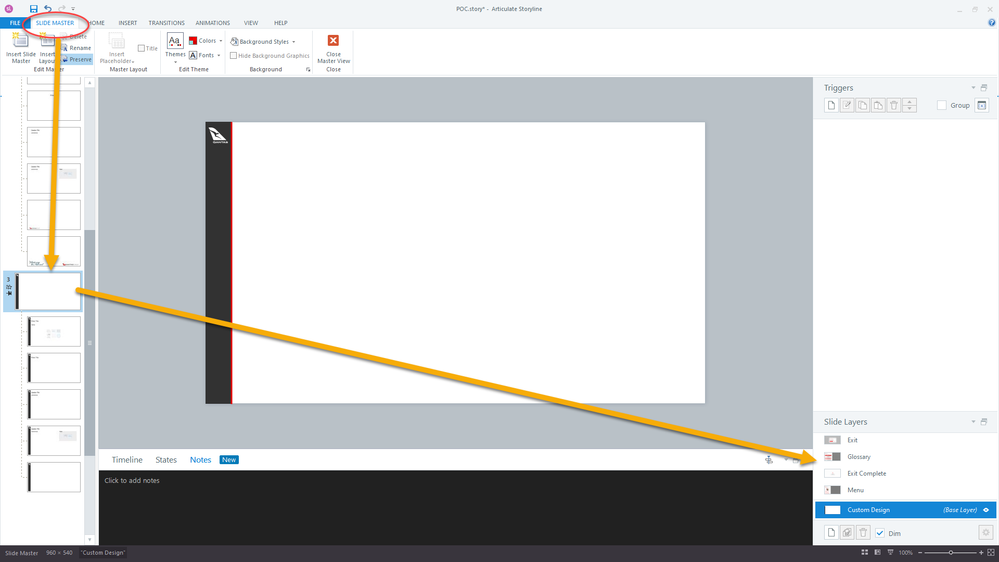Open the Quick Access Toolbar customize arrow
The image size is (999, 562).
pyautogui.click(x=73, y=9)
